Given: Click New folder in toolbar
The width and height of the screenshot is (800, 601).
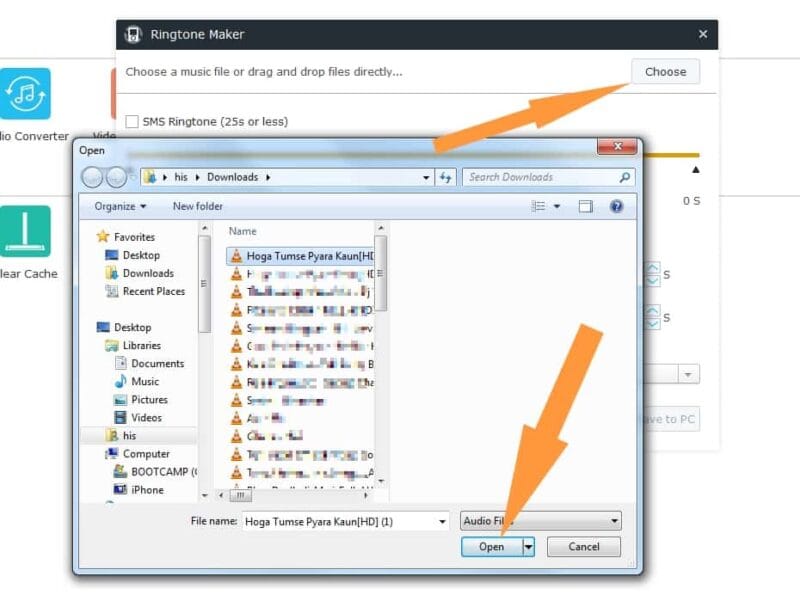Looking at the screenshot, I should click(197, 206).
